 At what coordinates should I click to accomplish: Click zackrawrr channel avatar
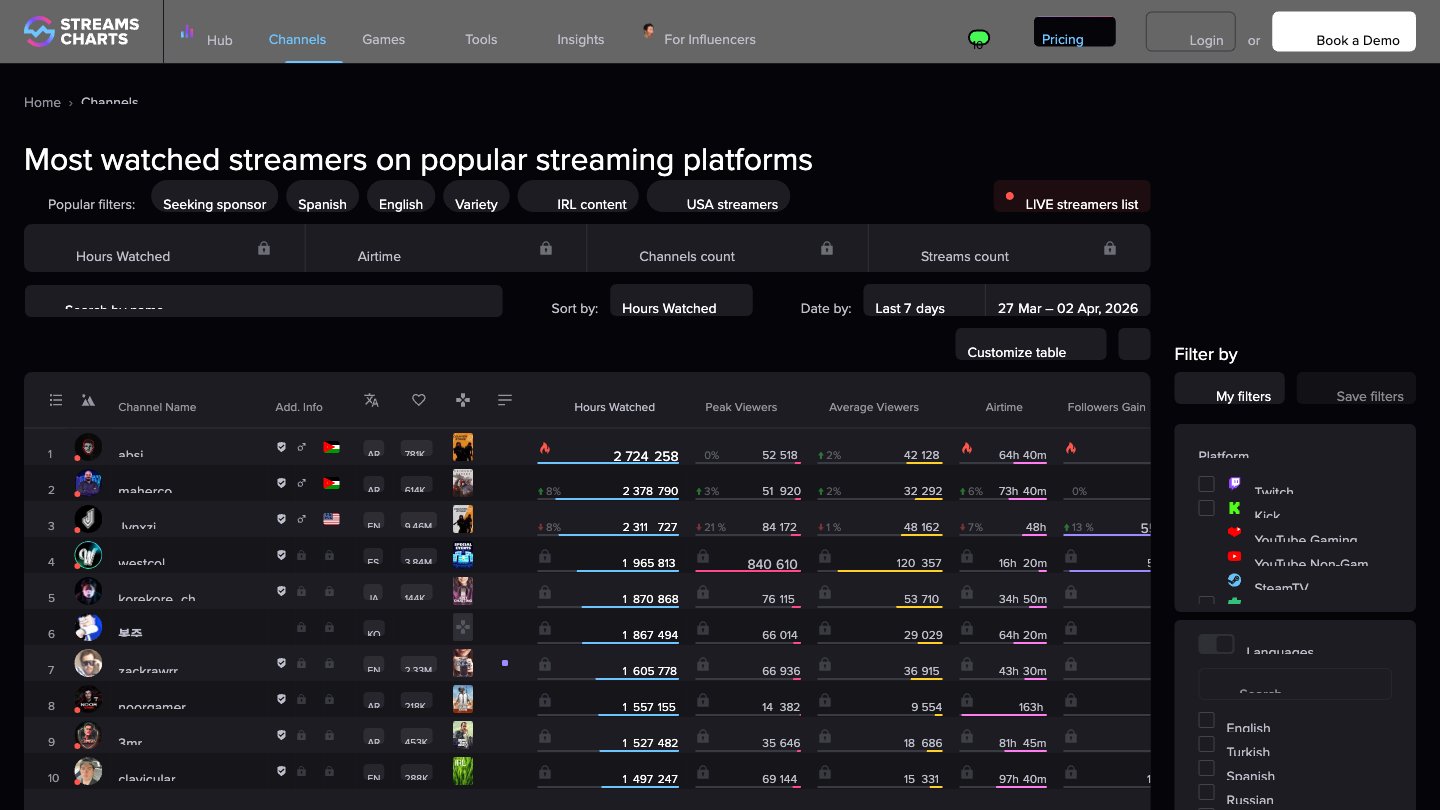(x=88, y=663)
